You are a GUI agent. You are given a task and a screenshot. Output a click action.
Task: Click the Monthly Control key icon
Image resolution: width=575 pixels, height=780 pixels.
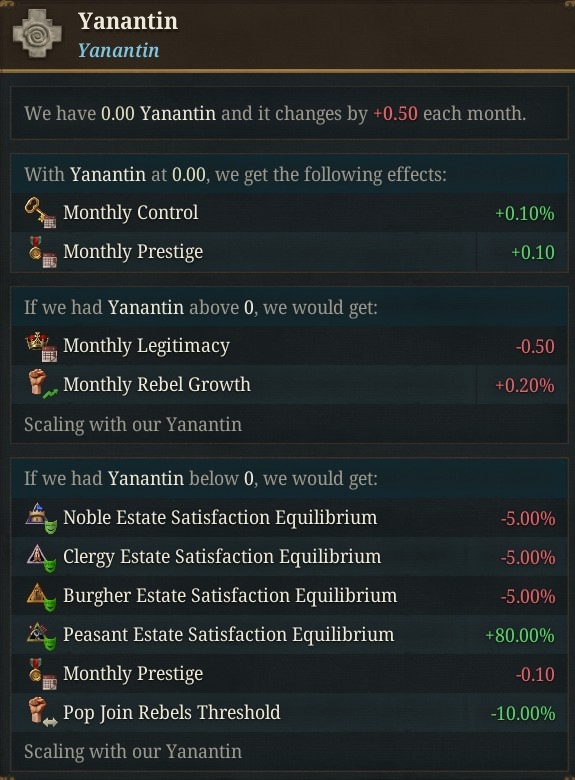[x=40, y=212]
